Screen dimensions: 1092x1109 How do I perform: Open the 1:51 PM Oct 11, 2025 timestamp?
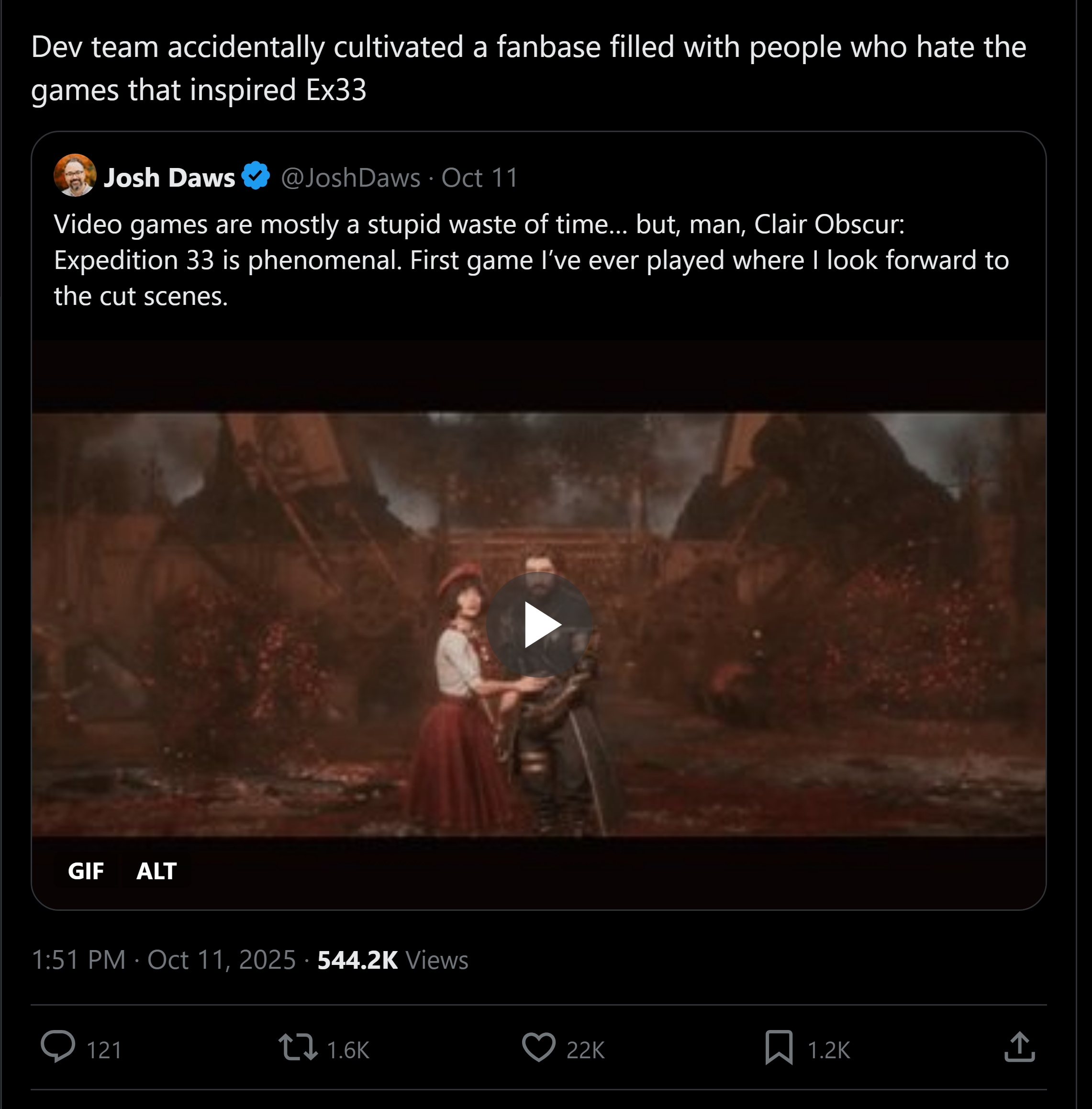[x=164, y=960]
